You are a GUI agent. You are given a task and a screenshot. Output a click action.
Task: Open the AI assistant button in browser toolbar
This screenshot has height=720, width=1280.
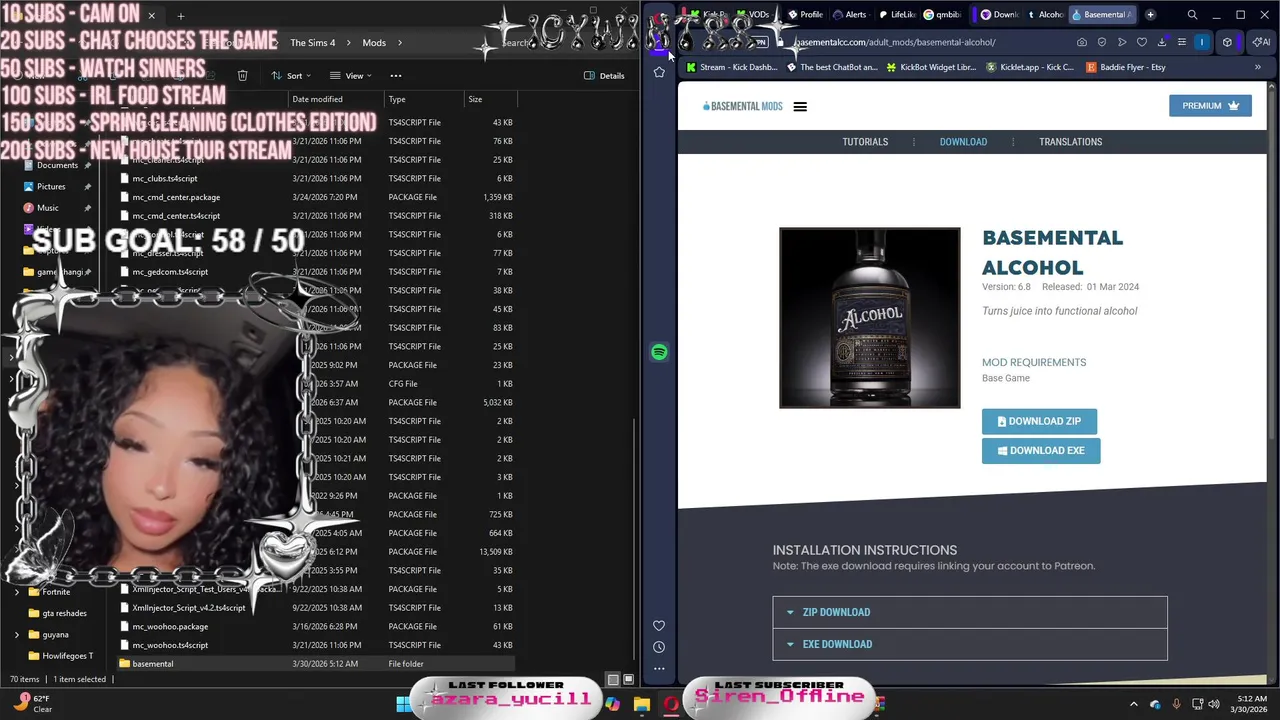coord(1261,42)
